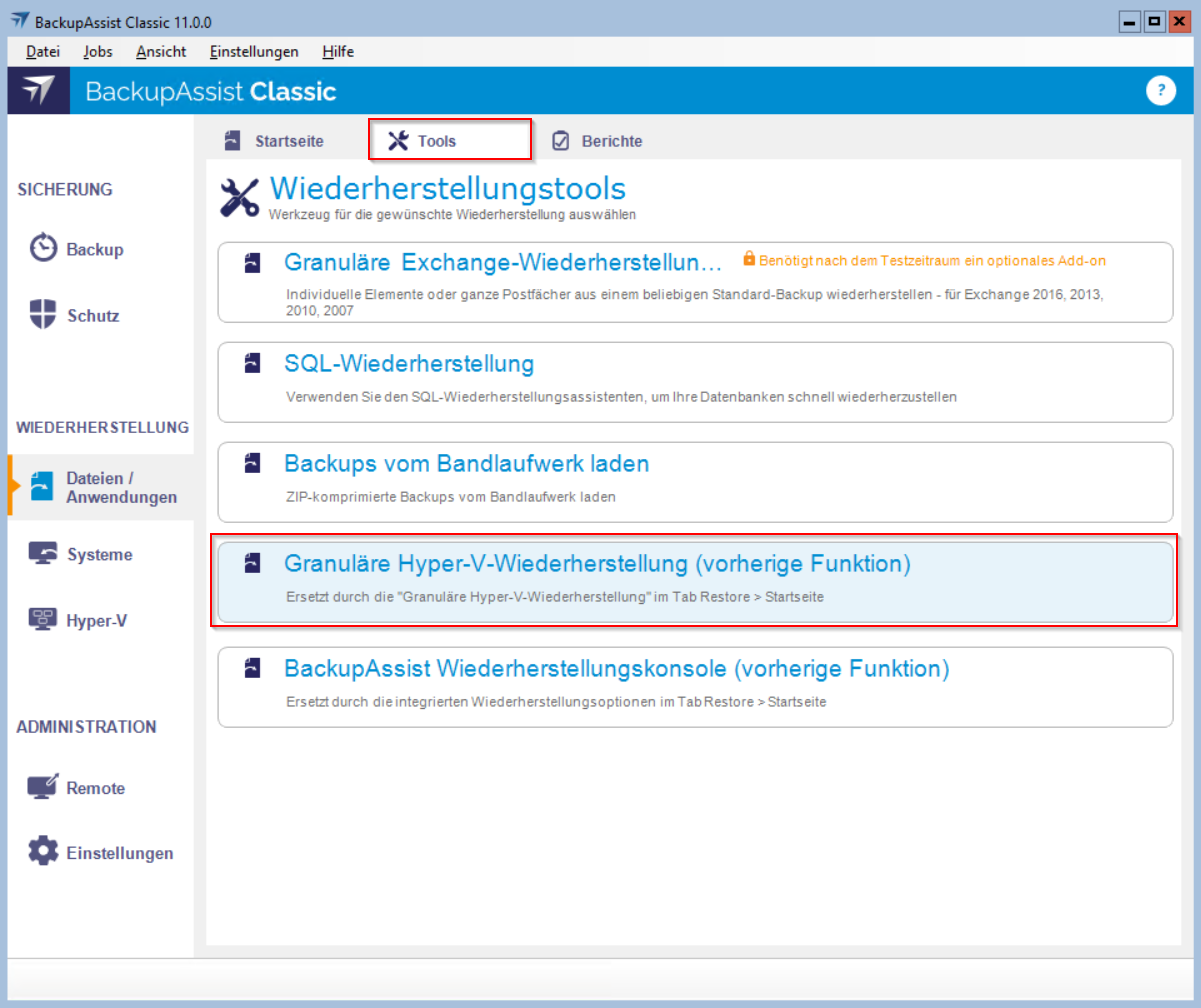Viewport: 1201px width, 1008px height.
Task: Click the BackupAssist logo icon in header
Action: tap(38, 91)
